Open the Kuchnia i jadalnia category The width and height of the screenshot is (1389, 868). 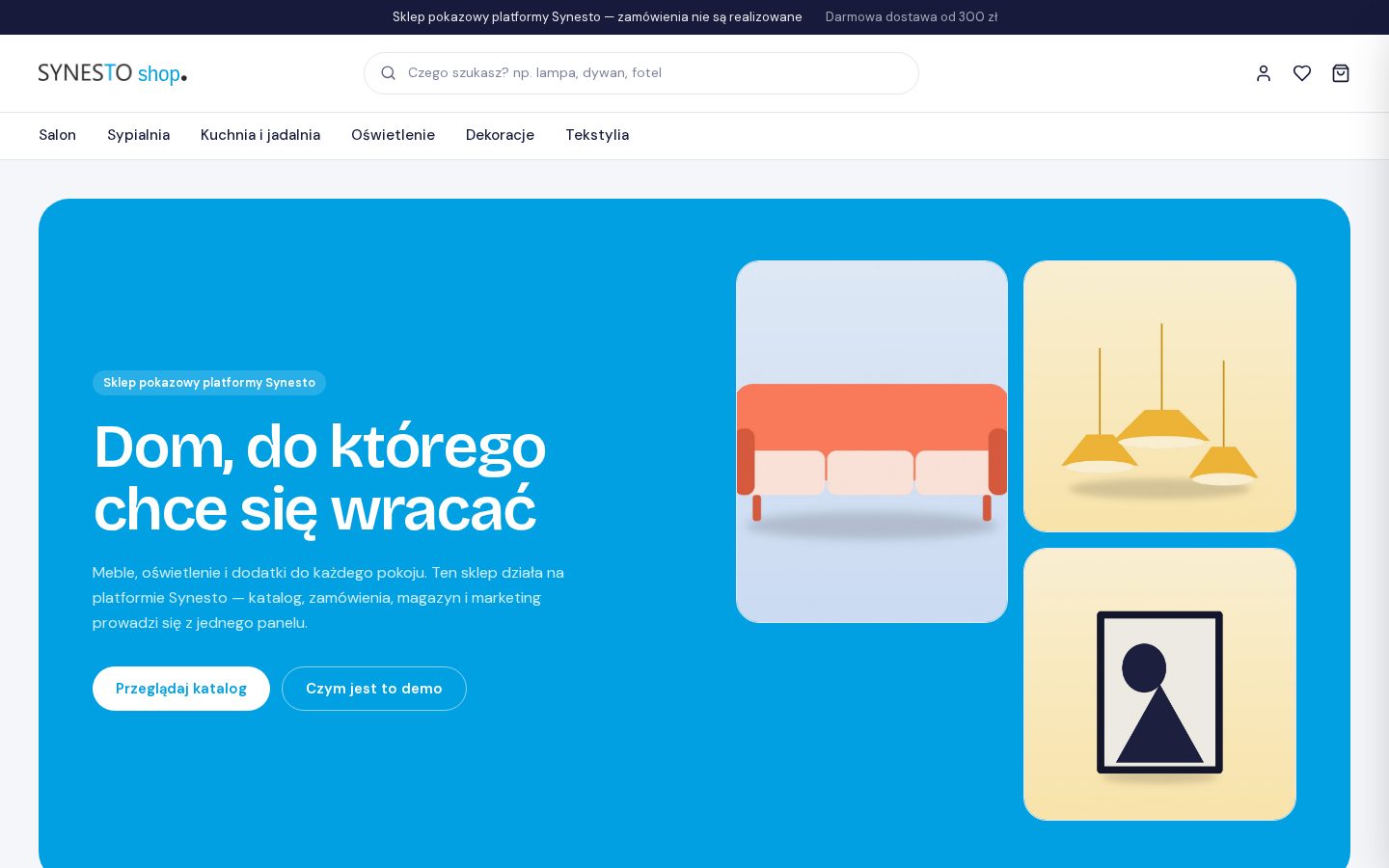pyautogui.click(x=260, y=135)
